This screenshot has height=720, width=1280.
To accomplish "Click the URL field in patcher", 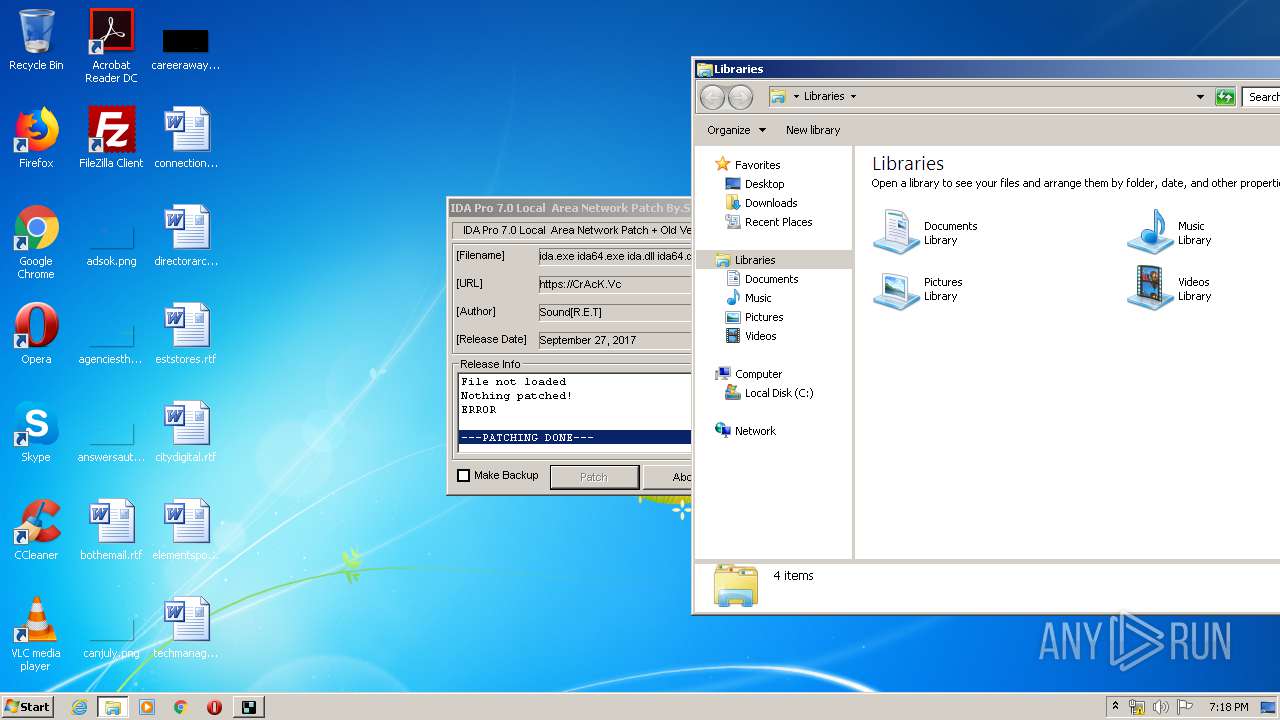I will [614, 284].
